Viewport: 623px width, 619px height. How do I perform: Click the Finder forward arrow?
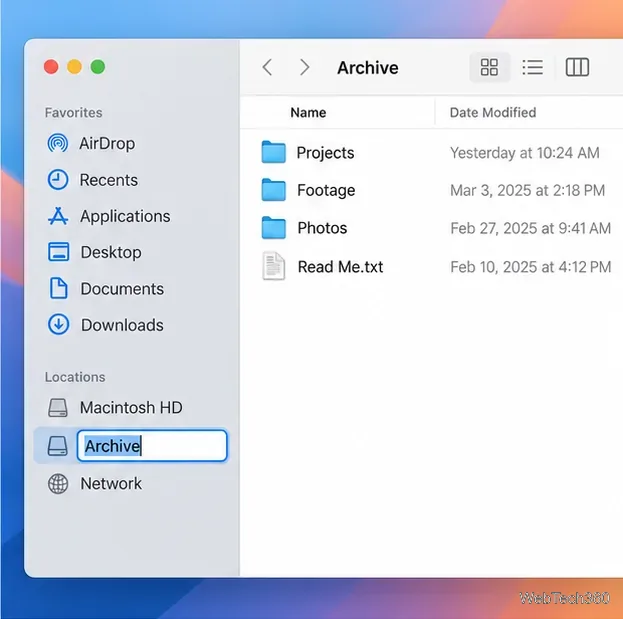pos(304,67)
